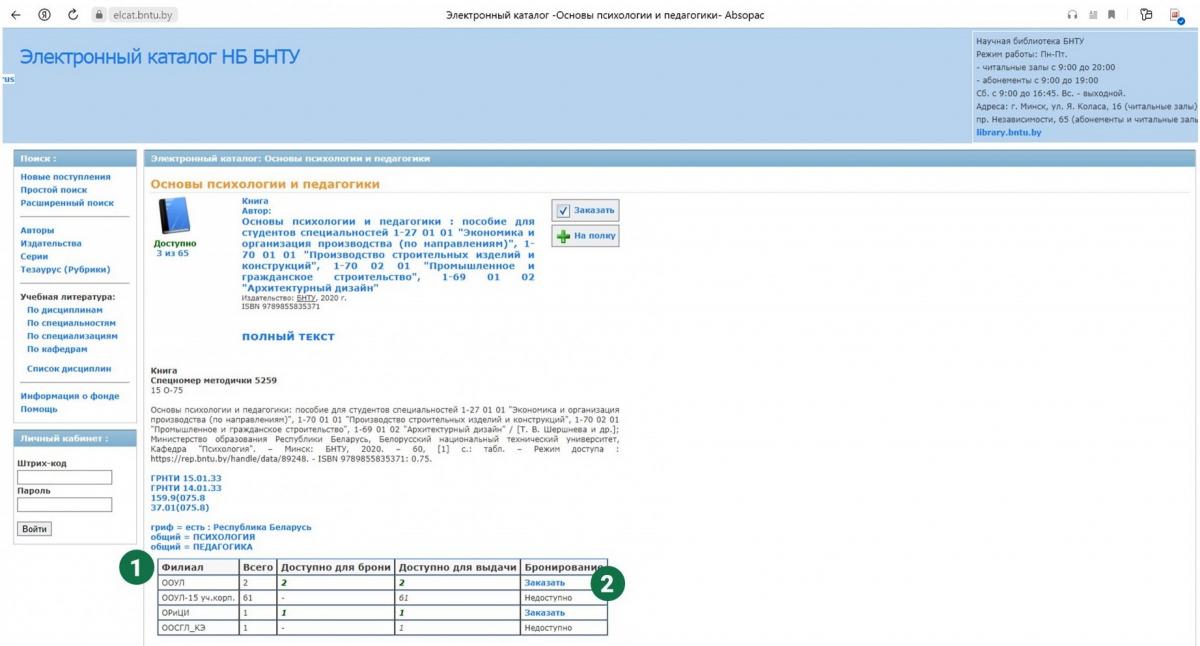
Task: Click the checkmark icon on Заказать
Action: (564, 211)
